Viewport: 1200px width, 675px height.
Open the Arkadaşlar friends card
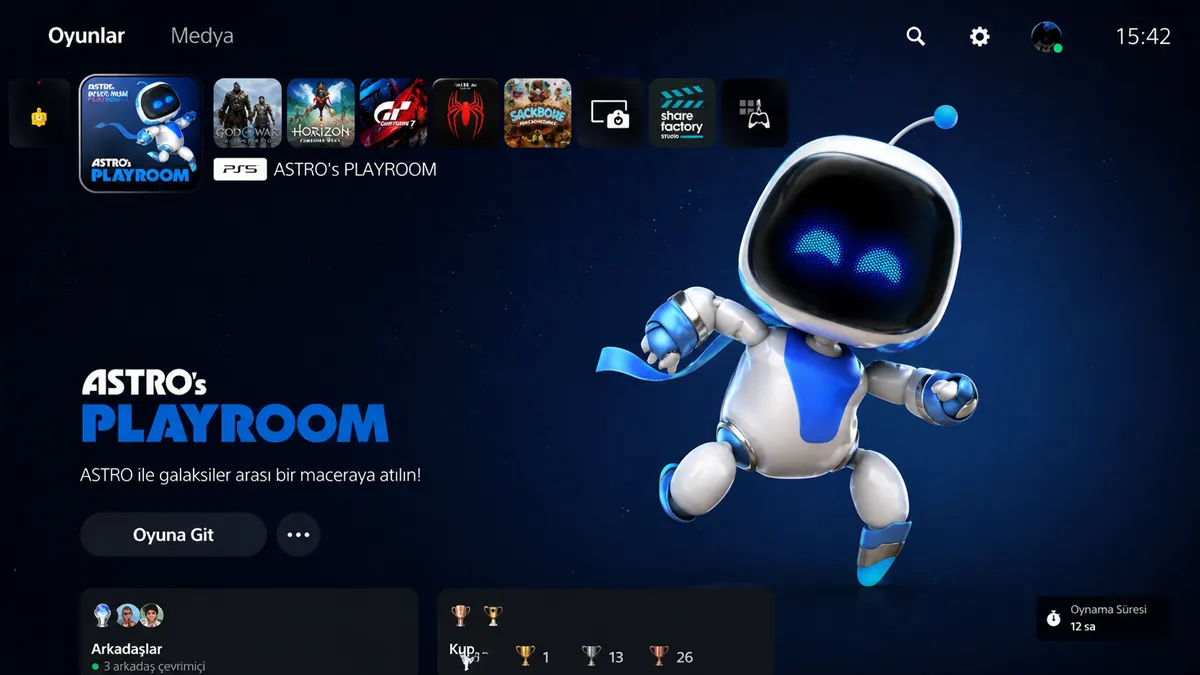coord(248,633)
